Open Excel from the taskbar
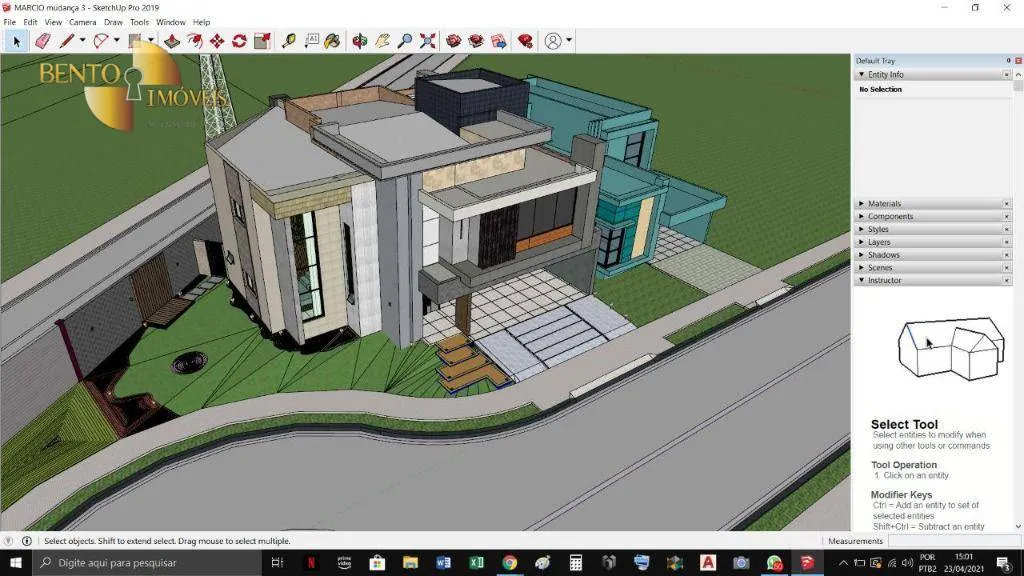Image resolution: width=1024 pixels, height=576 pixels. point(476,562)
